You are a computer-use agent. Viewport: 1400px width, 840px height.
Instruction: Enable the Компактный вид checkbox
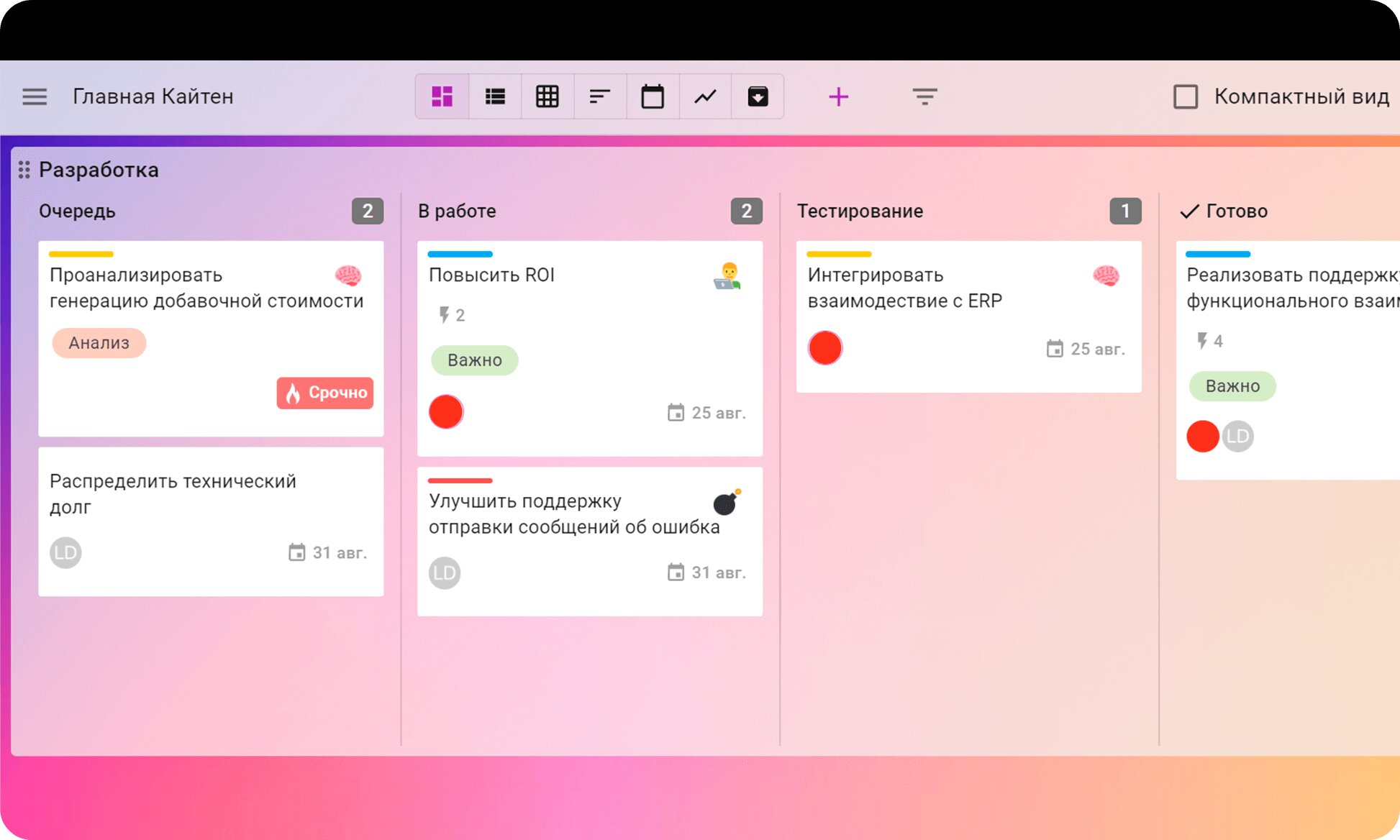point(1186,96)
